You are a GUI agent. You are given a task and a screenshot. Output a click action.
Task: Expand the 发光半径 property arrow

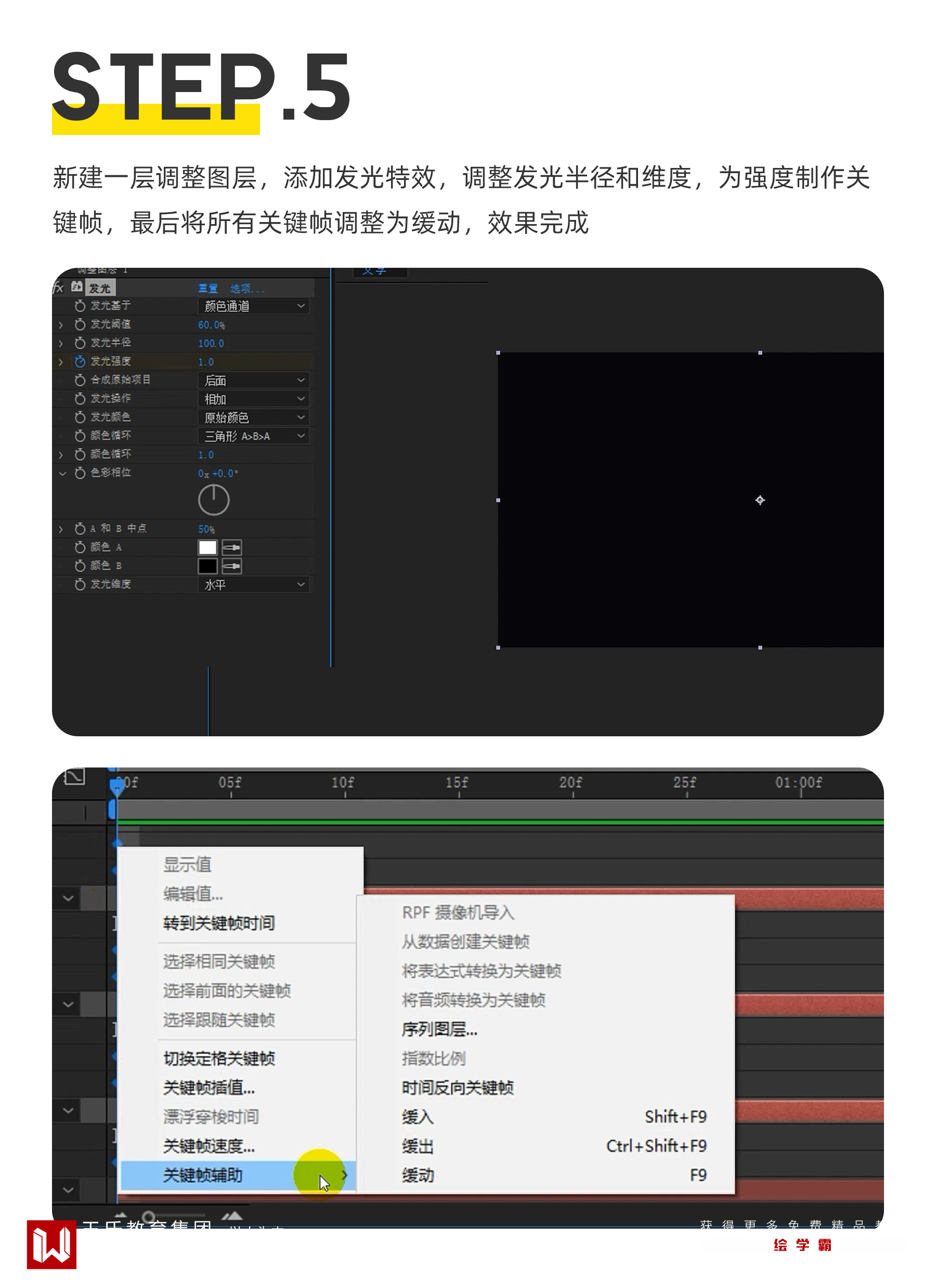coord(61,343)
